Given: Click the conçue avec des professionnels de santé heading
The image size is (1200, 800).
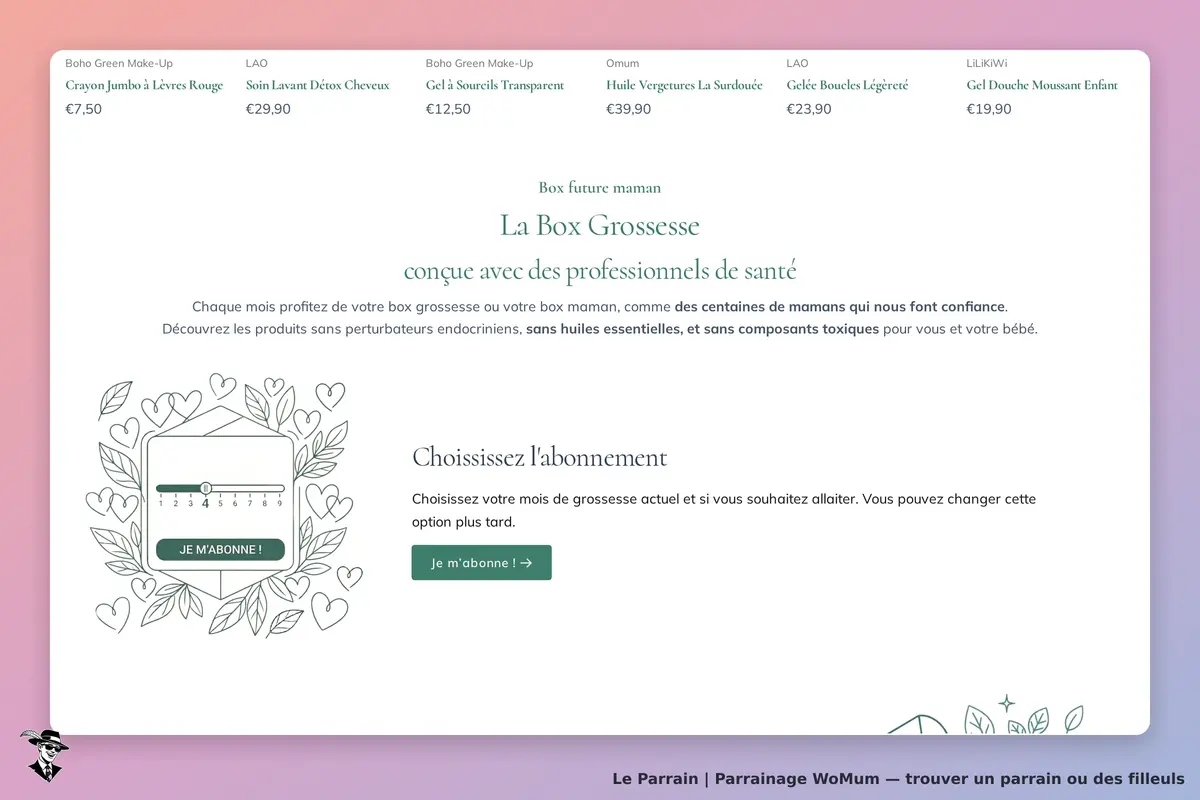Looking at the screenshot, I should [x=600, y=271].
